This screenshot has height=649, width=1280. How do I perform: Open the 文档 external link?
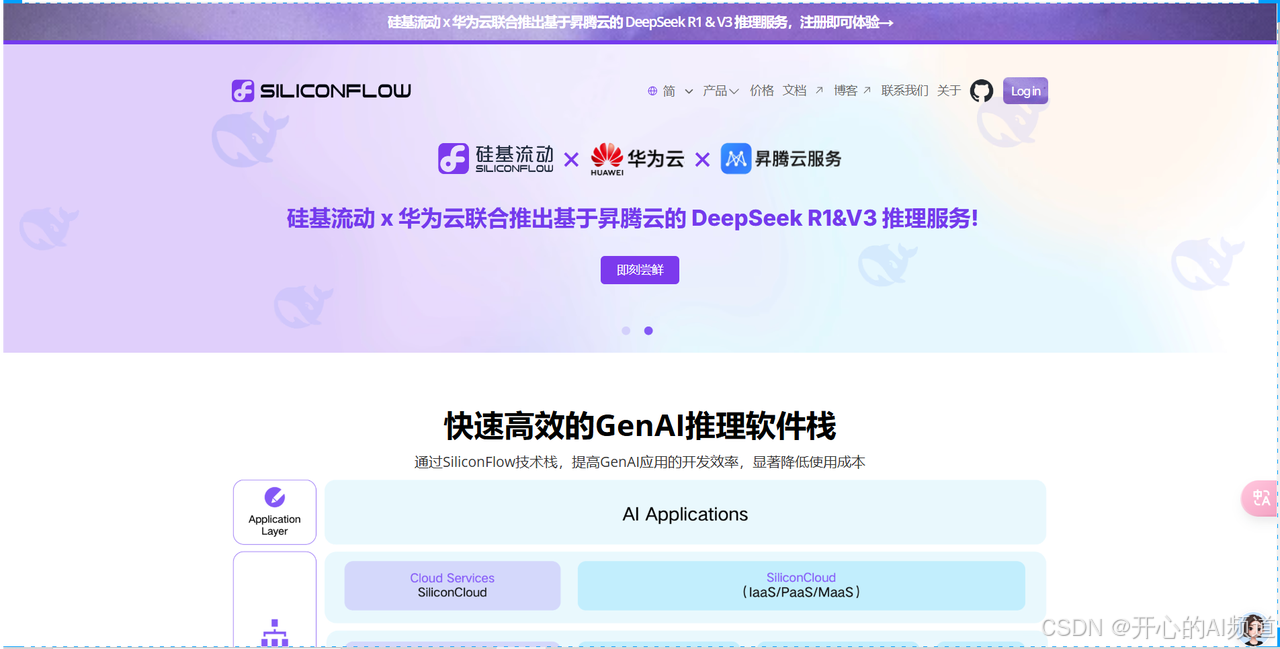[x=803, y=91]
